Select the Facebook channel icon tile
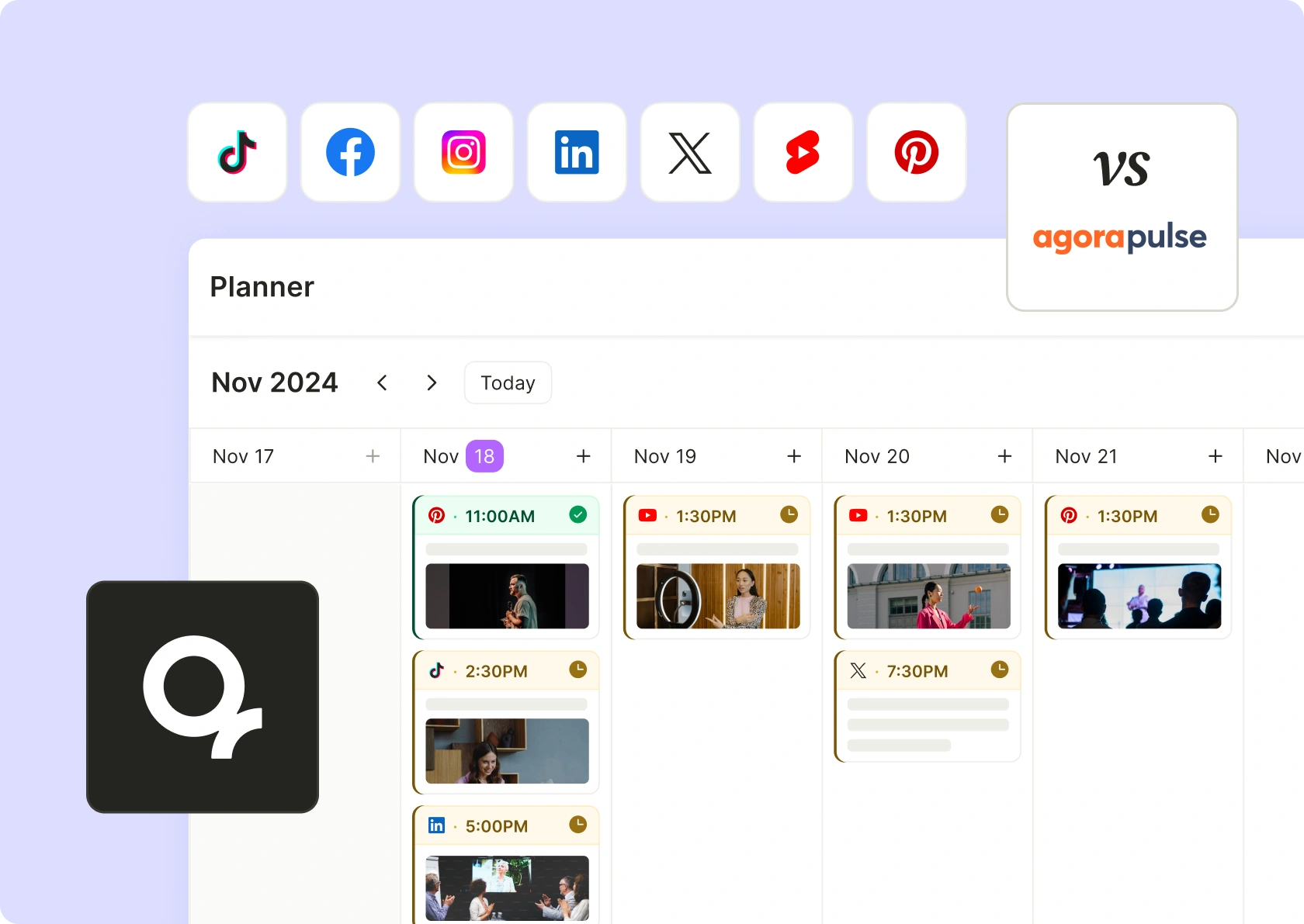 pos(350,153)
